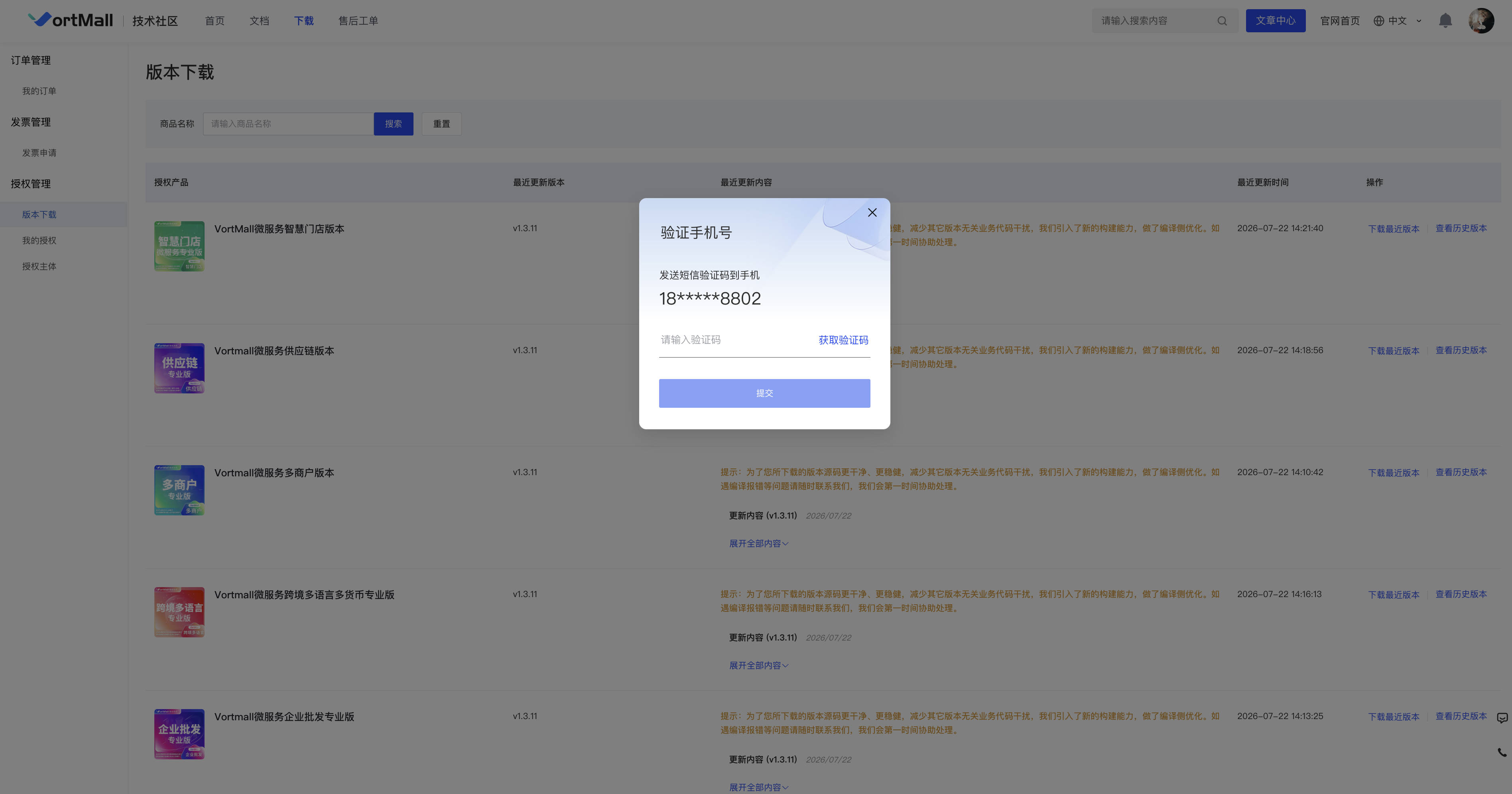
Task: Click 获取验证码 link
Action: 843,340
